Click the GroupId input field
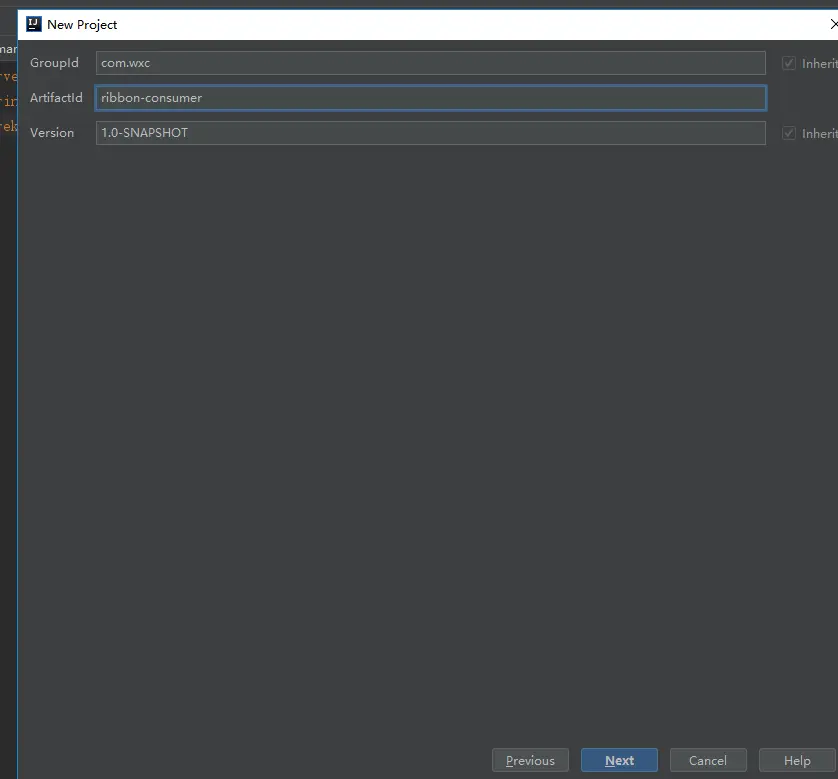 [431, 63]
